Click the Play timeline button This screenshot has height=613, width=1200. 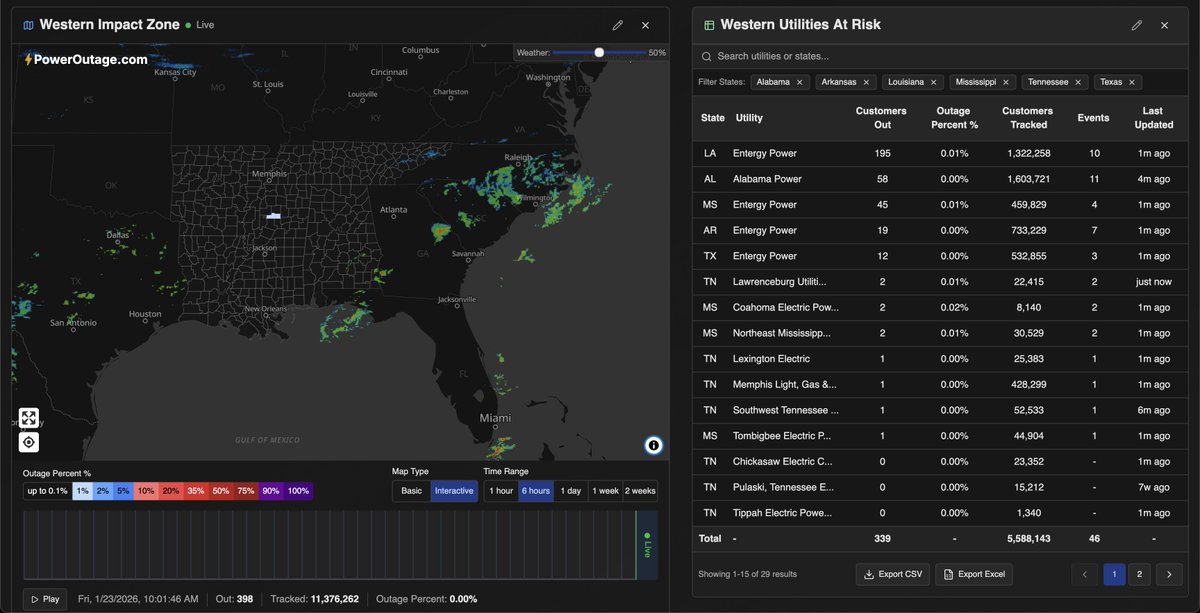coord(45,599)
